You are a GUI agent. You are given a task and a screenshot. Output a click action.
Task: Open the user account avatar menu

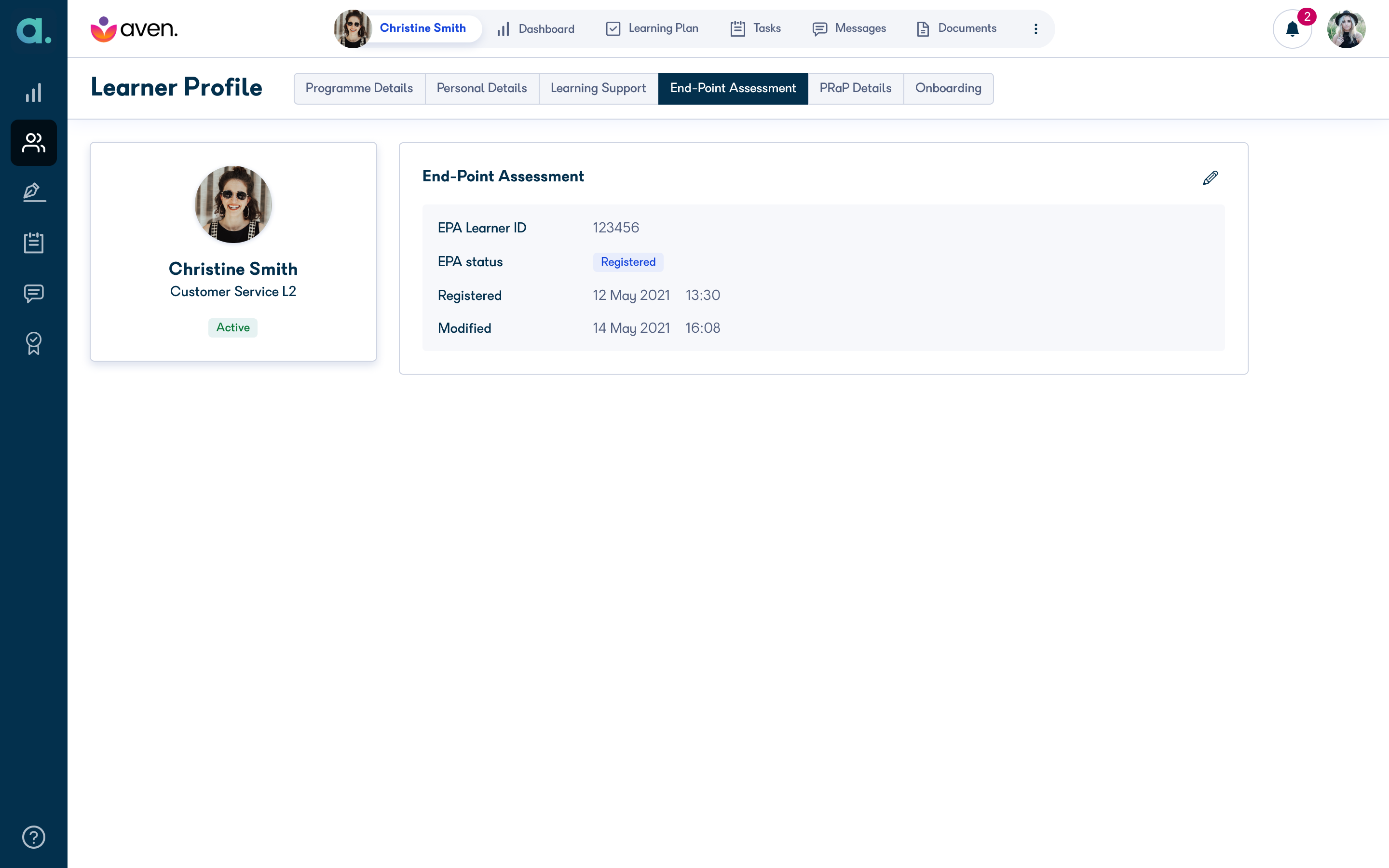click(x=1346, y=29)
